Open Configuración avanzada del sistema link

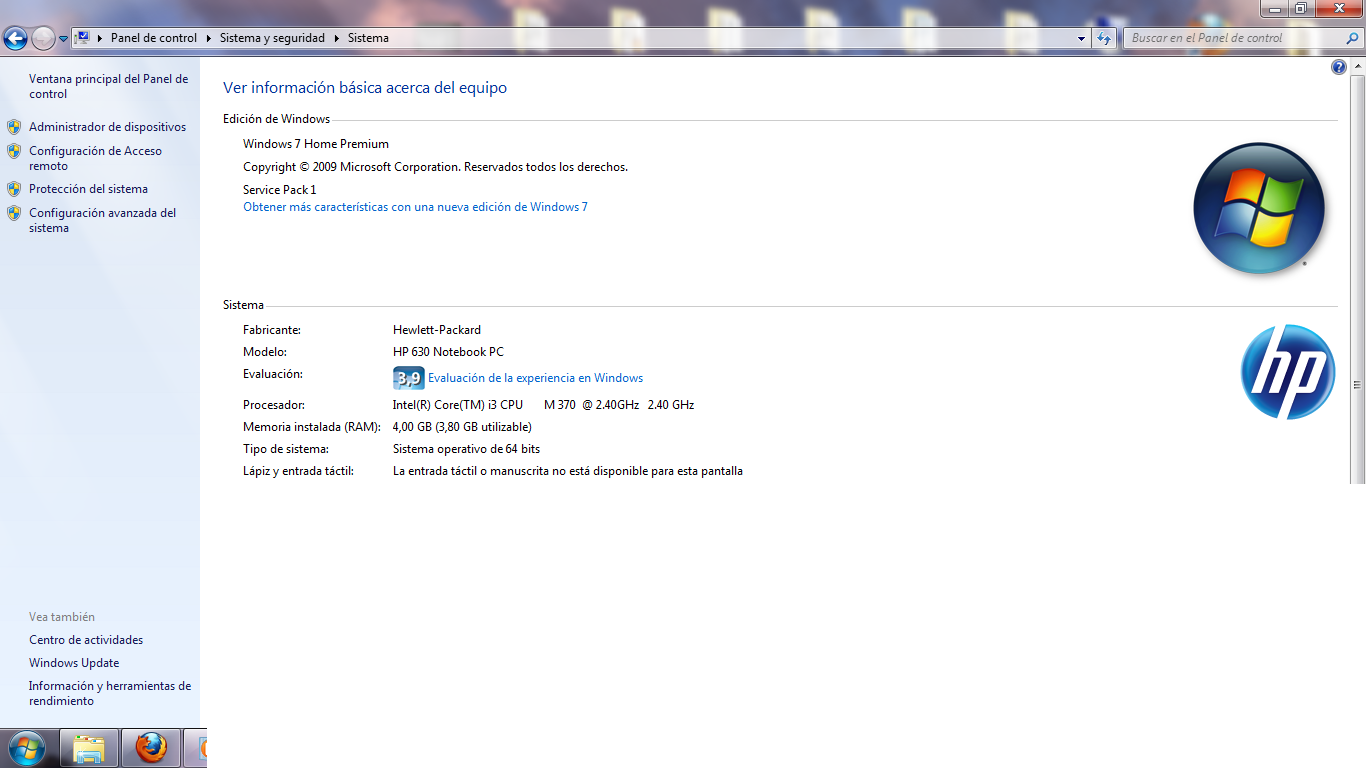coord(102,220)
